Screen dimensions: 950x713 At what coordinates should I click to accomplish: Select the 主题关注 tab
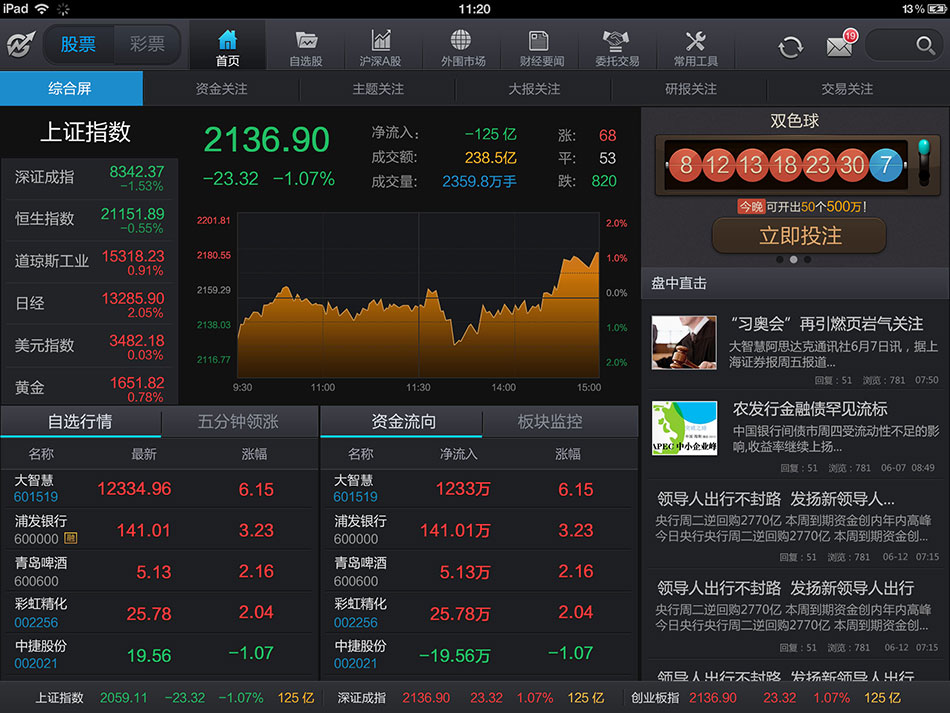pyautogui.click(x=377, y=88)
